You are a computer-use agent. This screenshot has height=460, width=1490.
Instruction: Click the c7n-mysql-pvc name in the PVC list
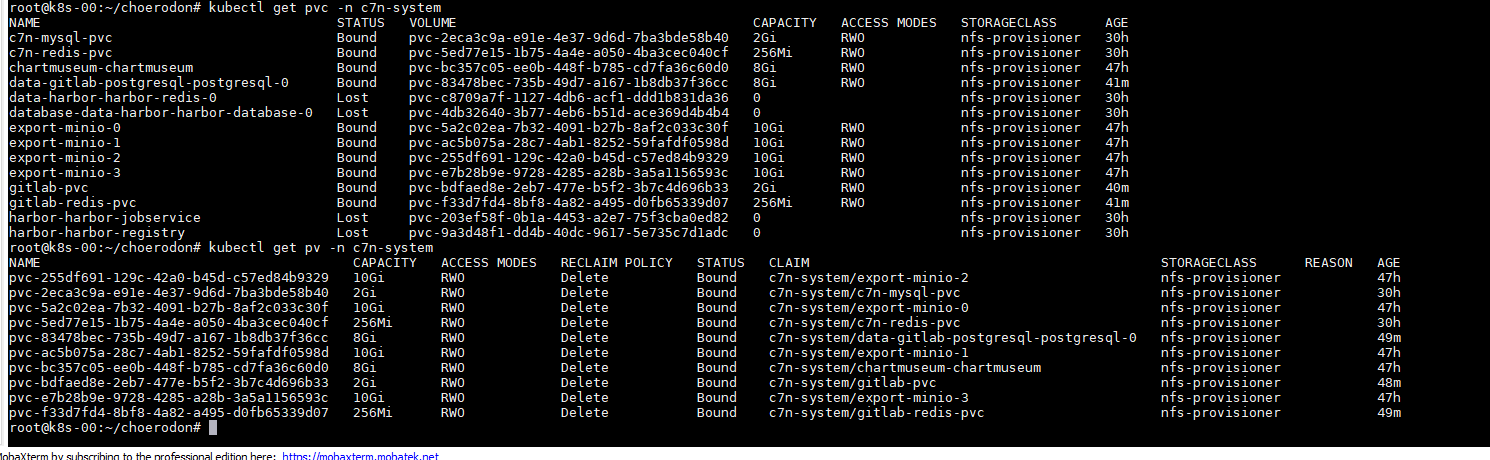tap(60, 37)
